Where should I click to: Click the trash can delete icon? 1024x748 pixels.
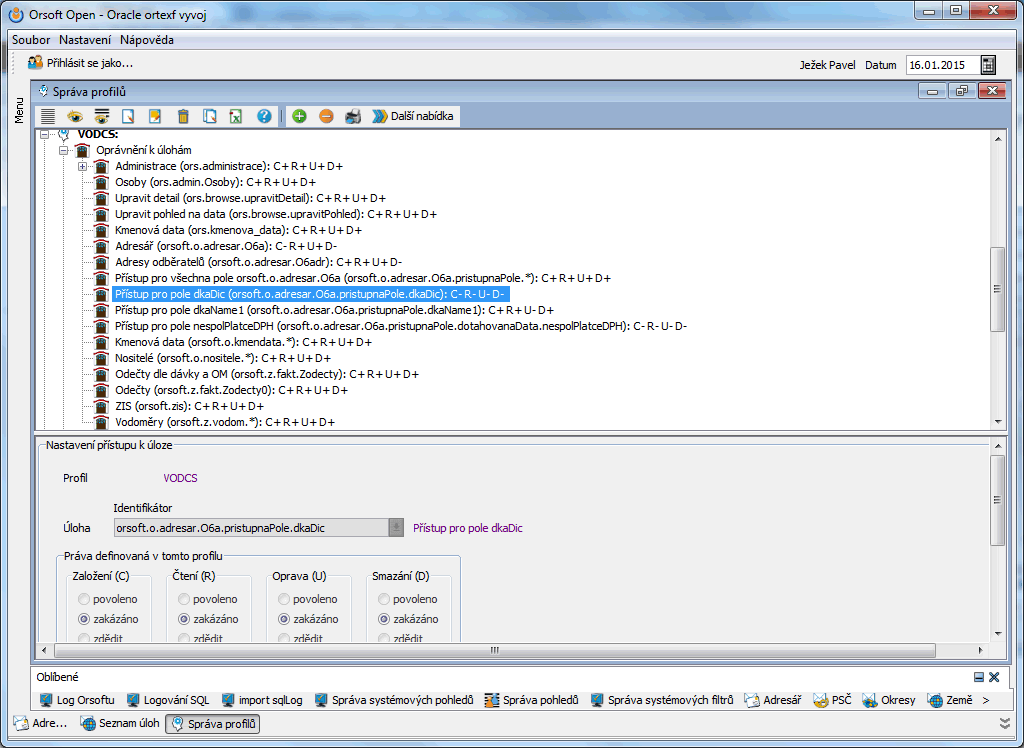(x=183, y=116)
